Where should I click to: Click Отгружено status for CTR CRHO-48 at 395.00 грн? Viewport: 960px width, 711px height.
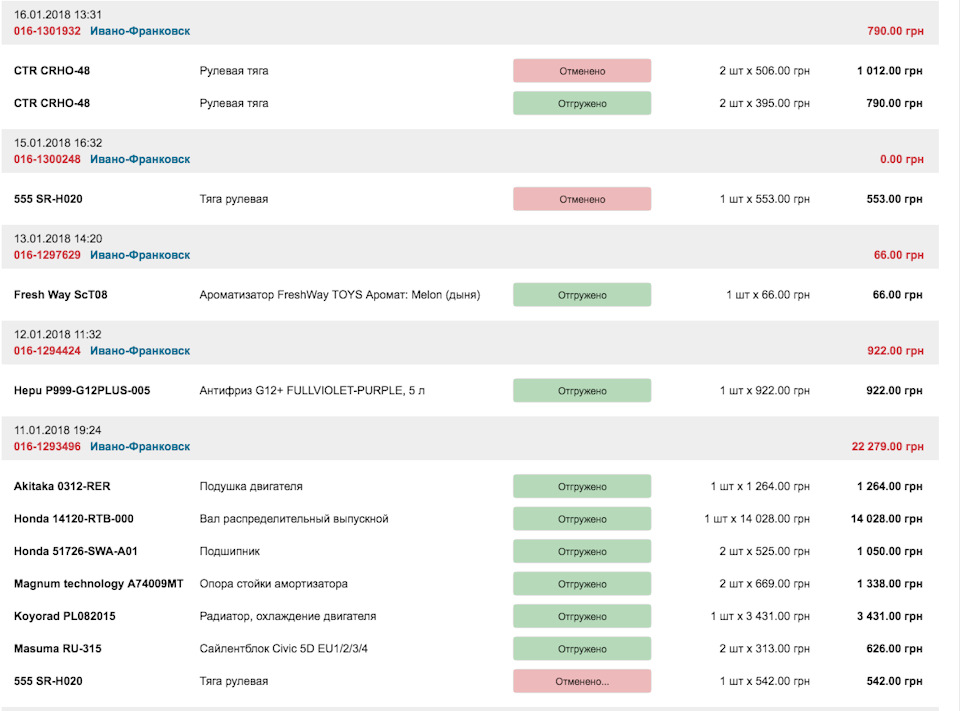582,103
